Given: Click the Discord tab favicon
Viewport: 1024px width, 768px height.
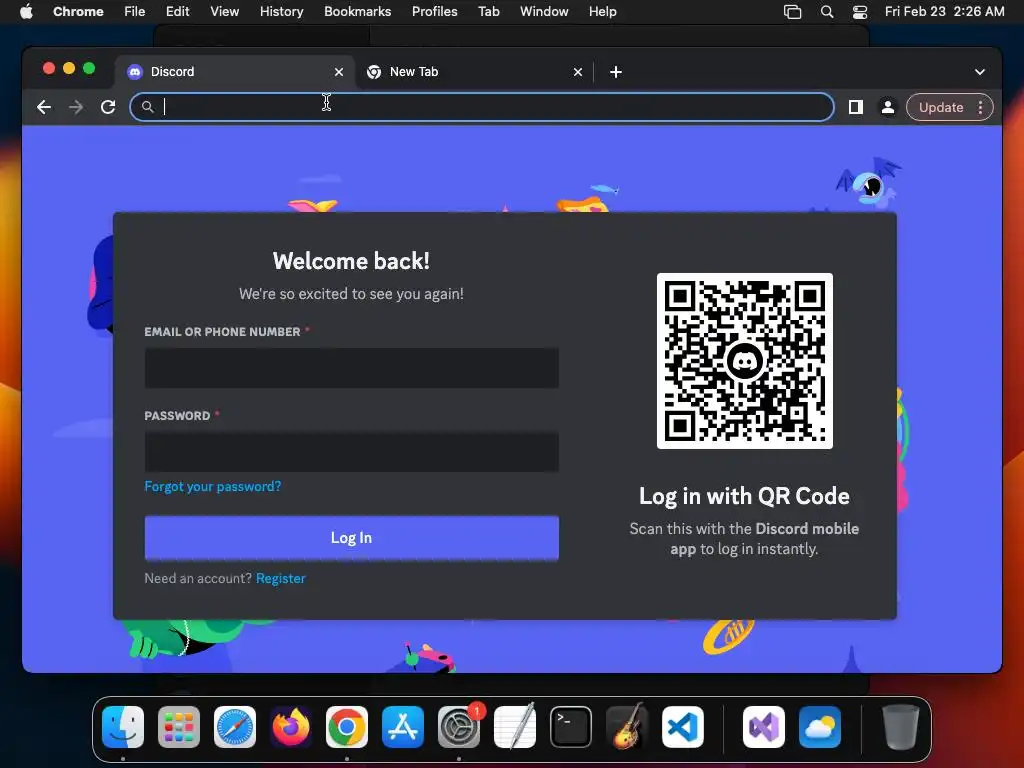Looking at the screenshot, I should click(x=135, y=72).
